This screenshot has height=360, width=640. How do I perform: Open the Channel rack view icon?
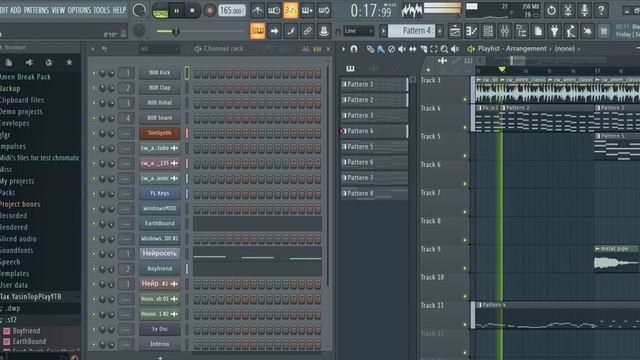click(x=488, y=31)
